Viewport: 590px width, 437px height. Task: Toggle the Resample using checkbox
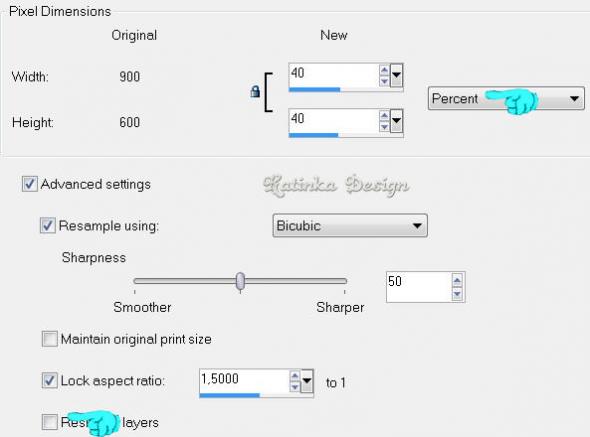coord(48,226)
